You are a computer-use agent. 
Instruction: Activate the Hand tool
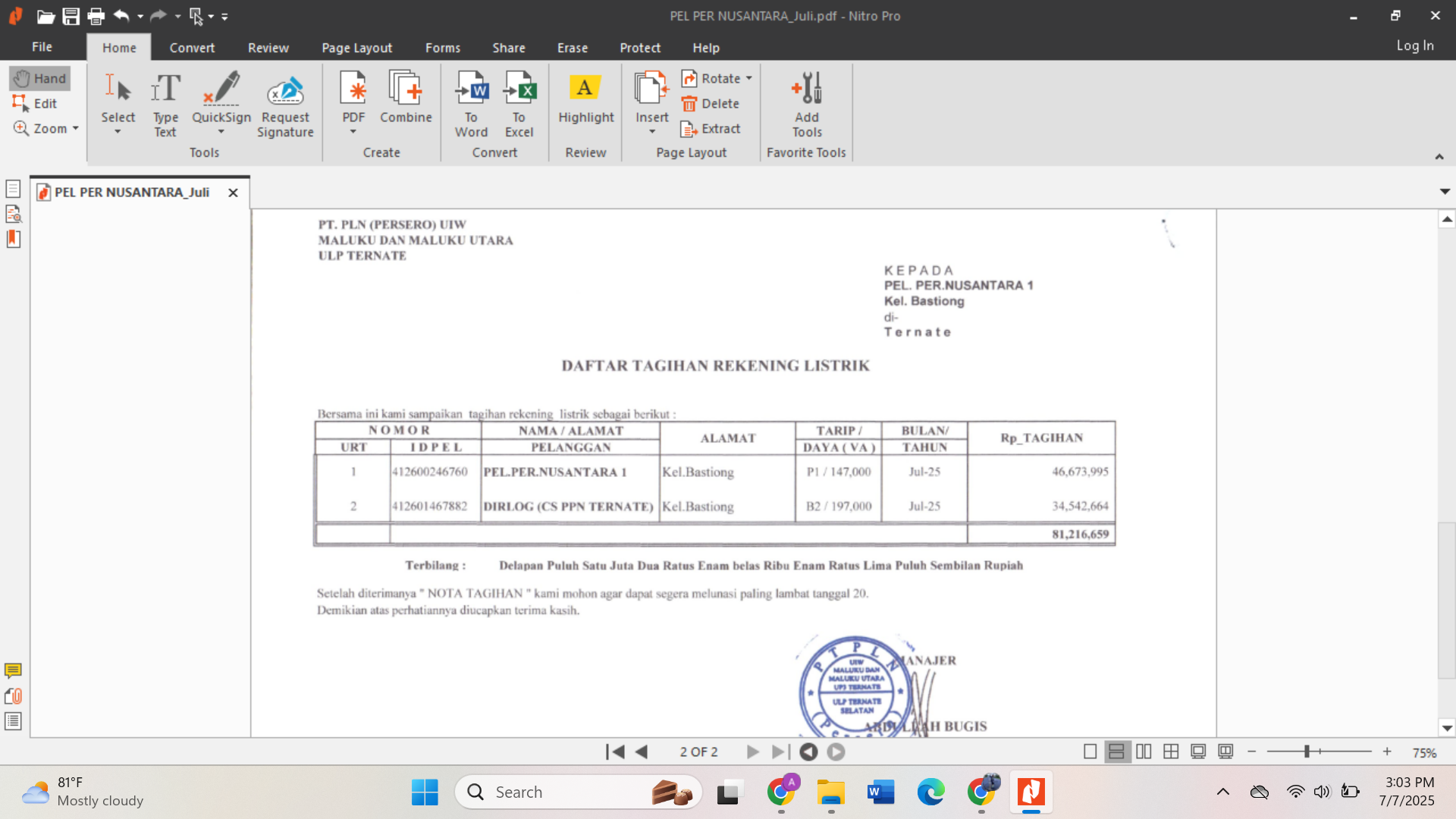40,78
